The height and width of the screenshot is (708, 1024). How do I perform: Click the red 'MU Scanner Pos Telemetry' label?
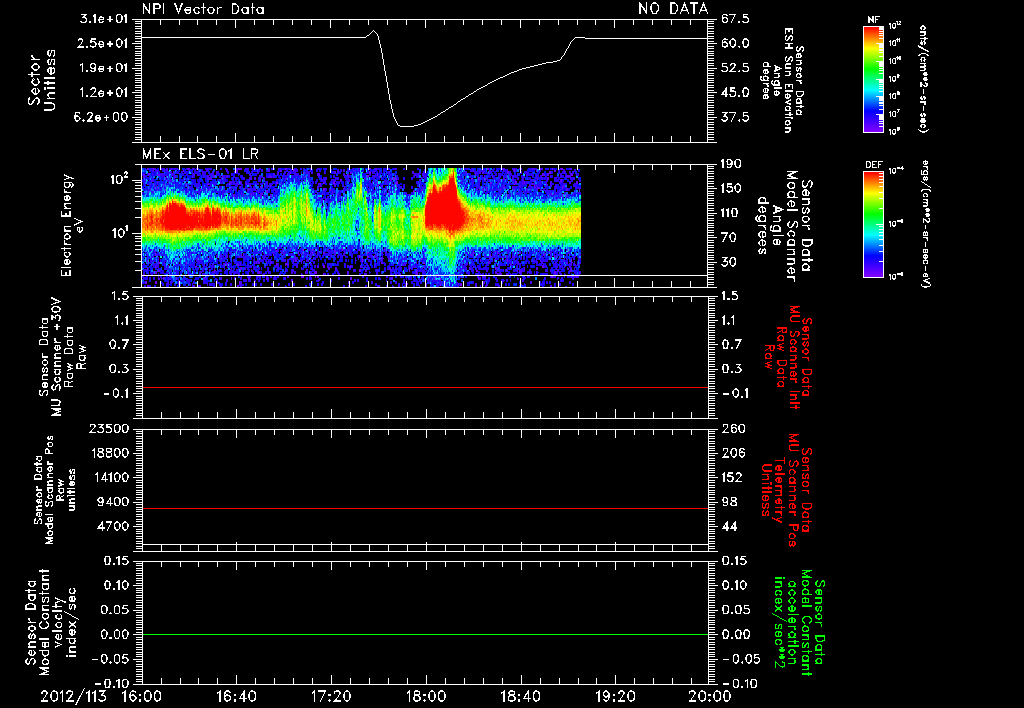click(x=785, y=489)
